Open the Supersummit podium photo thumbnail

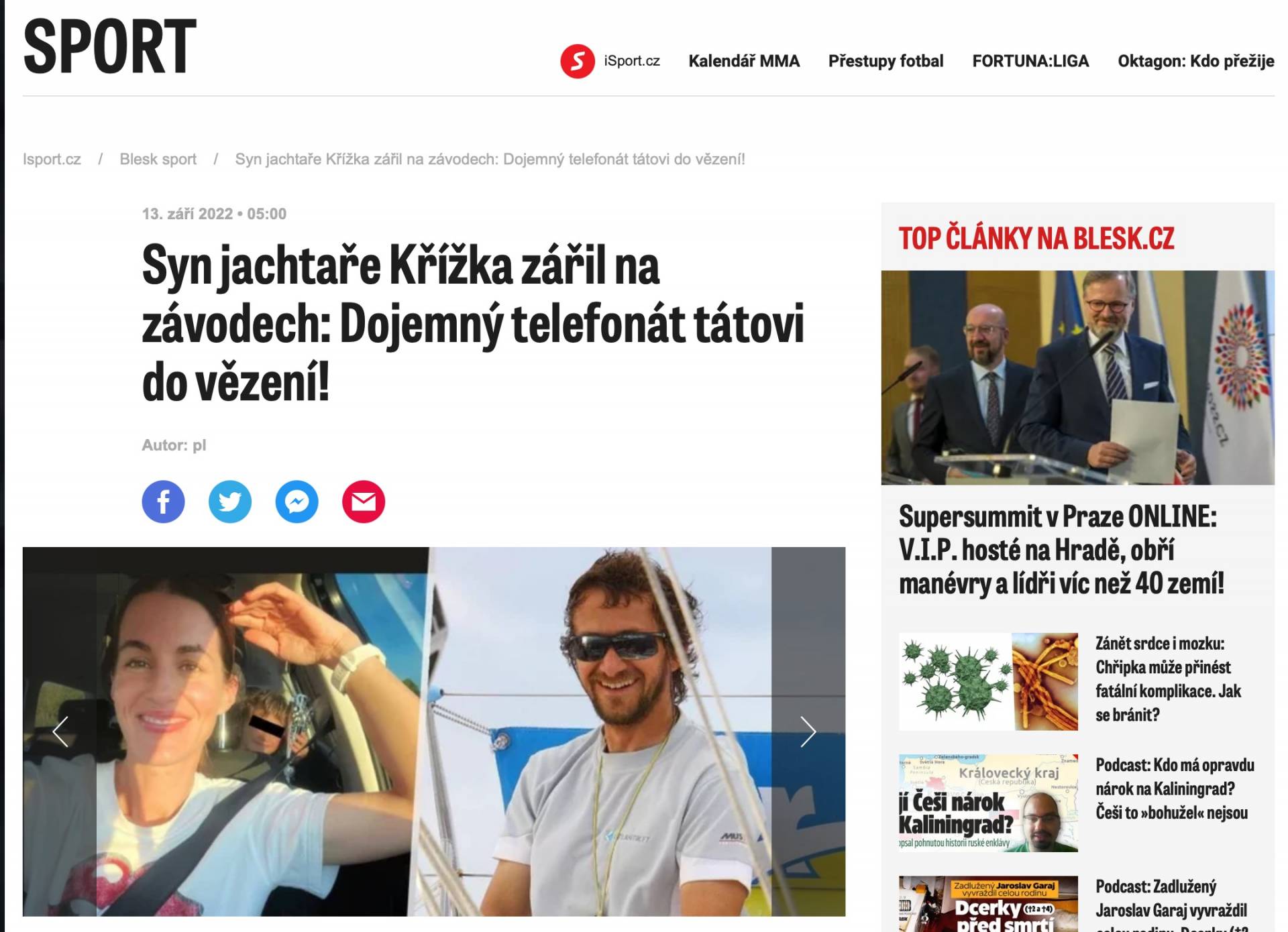(x=1077, y=377)
